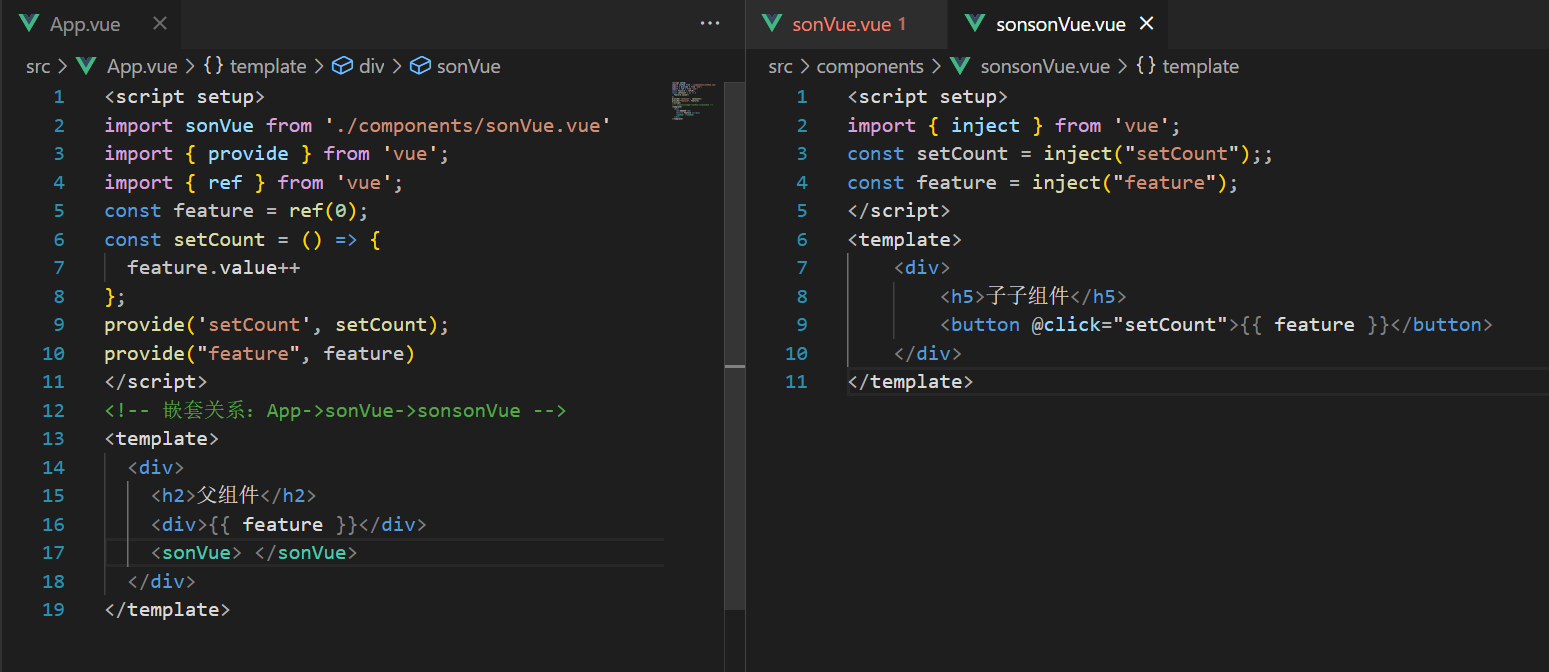Open the More Actions ellipsis menu
The image size is (1549, 672).
click(710, 24)
